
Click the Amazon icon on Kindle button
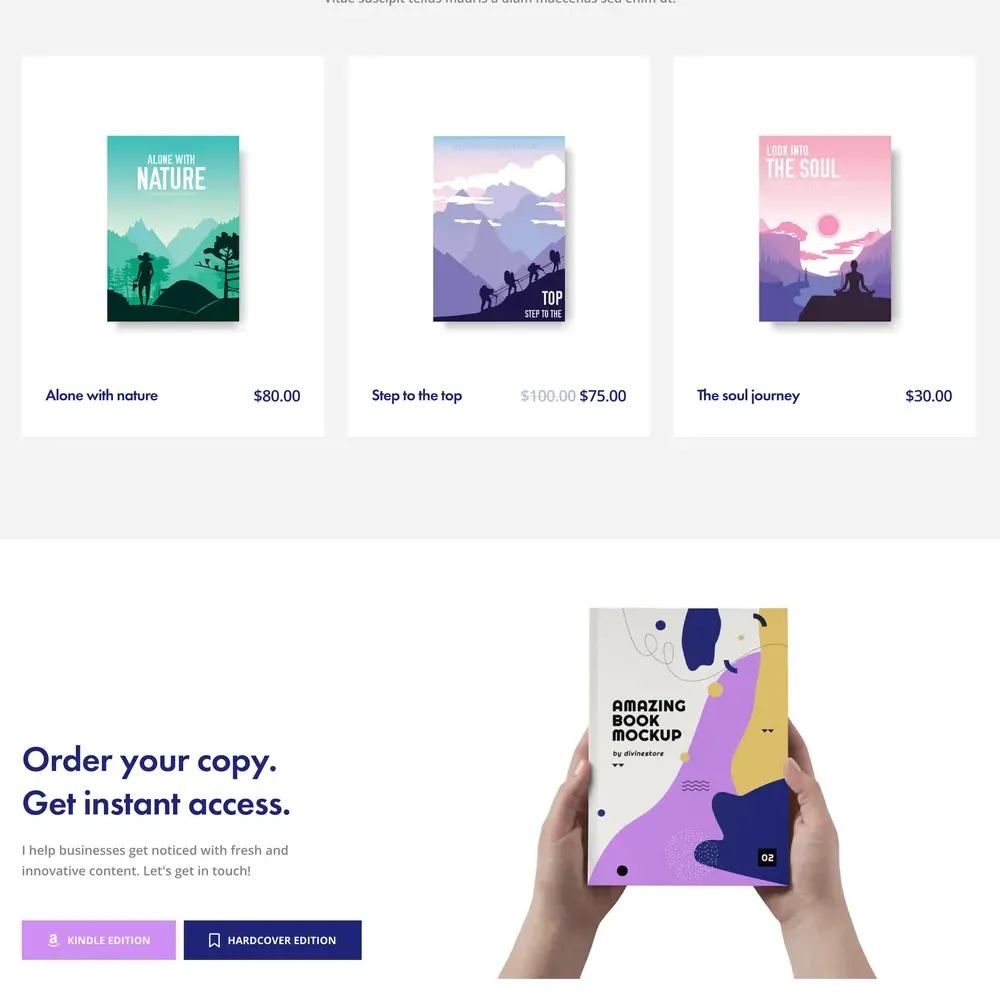(x=54, y=939)
